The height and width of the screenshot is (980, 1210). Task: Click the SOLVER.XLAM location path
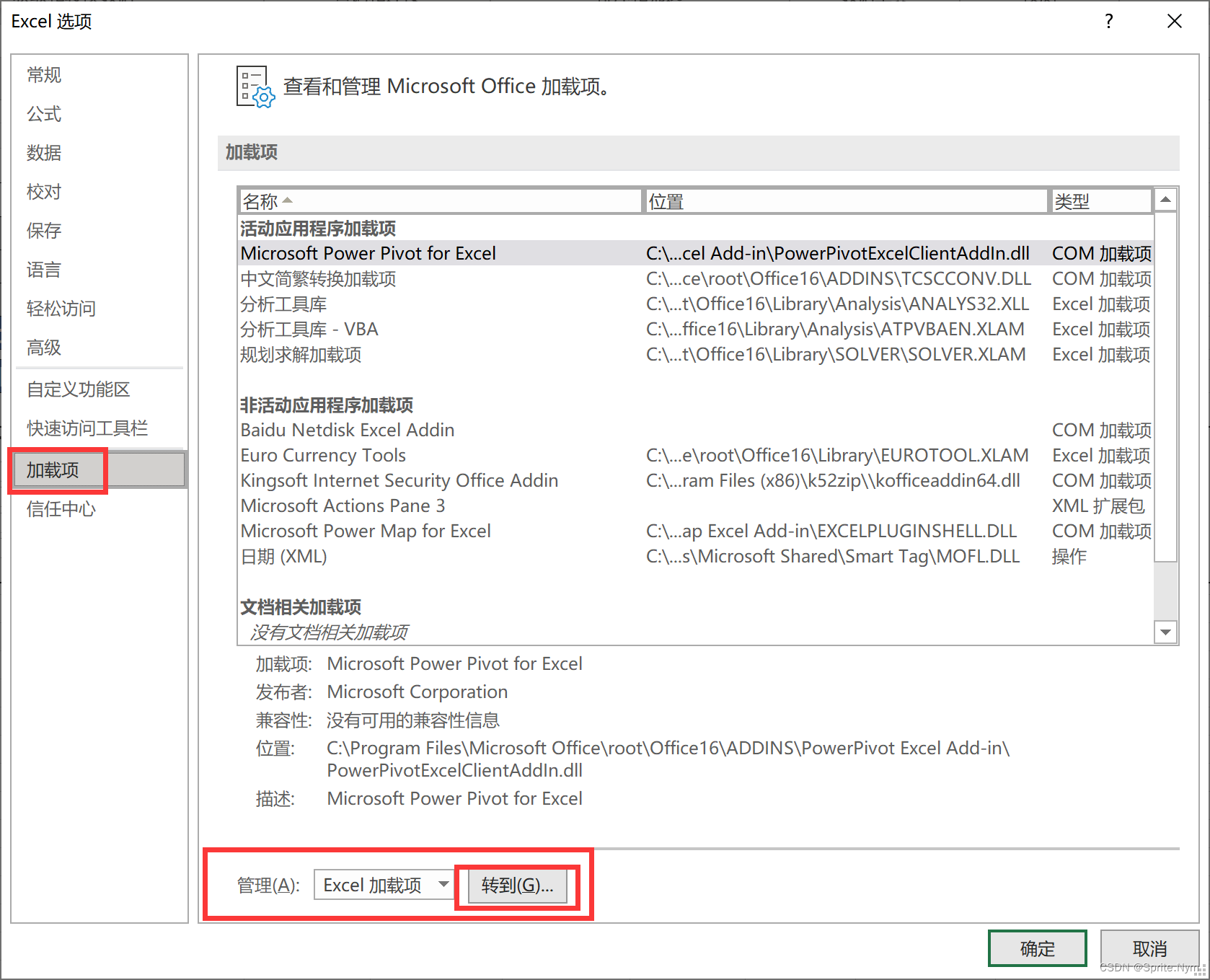pyautogui.click(x=836, y=354)
